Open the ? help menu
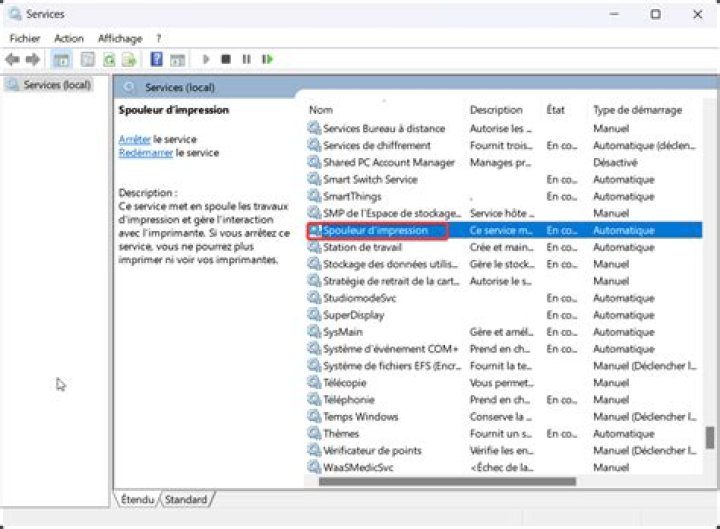 (x=158, y=39)
